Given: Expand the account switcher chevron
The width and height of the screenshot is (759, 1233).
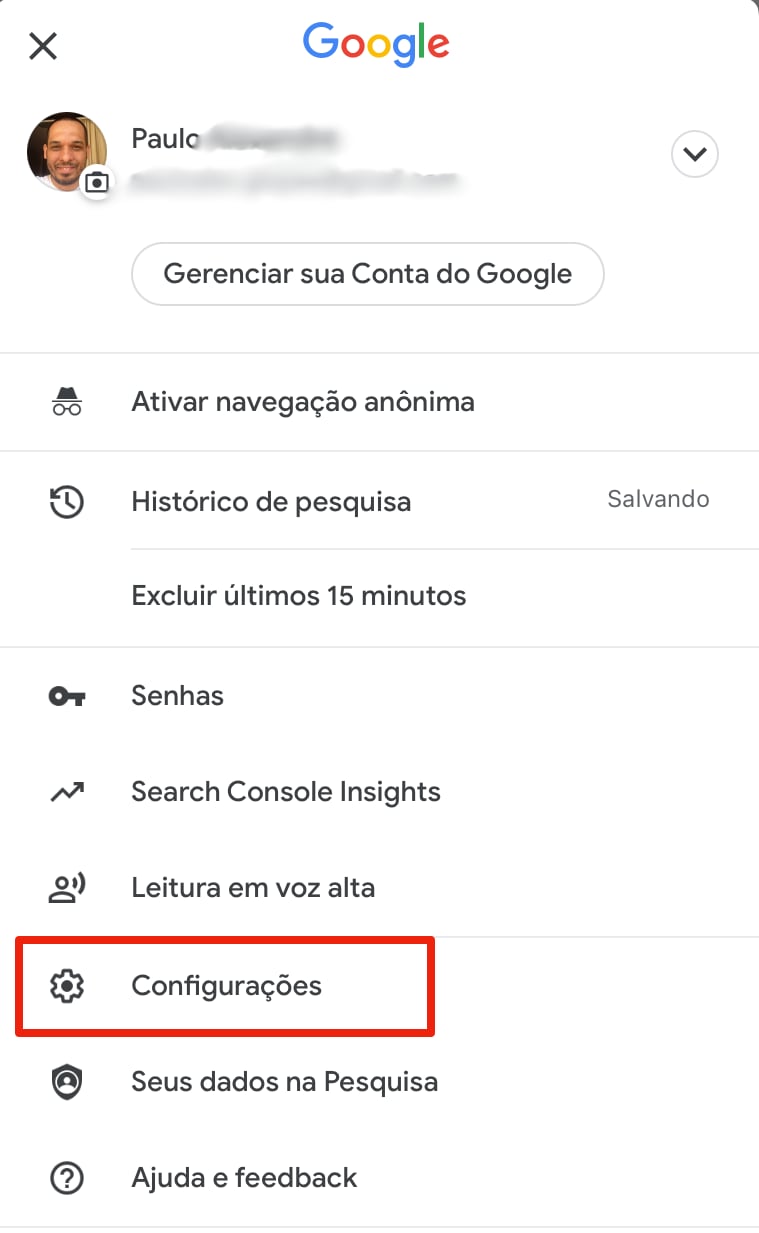Looking at the screenshot, I should 694,155.
